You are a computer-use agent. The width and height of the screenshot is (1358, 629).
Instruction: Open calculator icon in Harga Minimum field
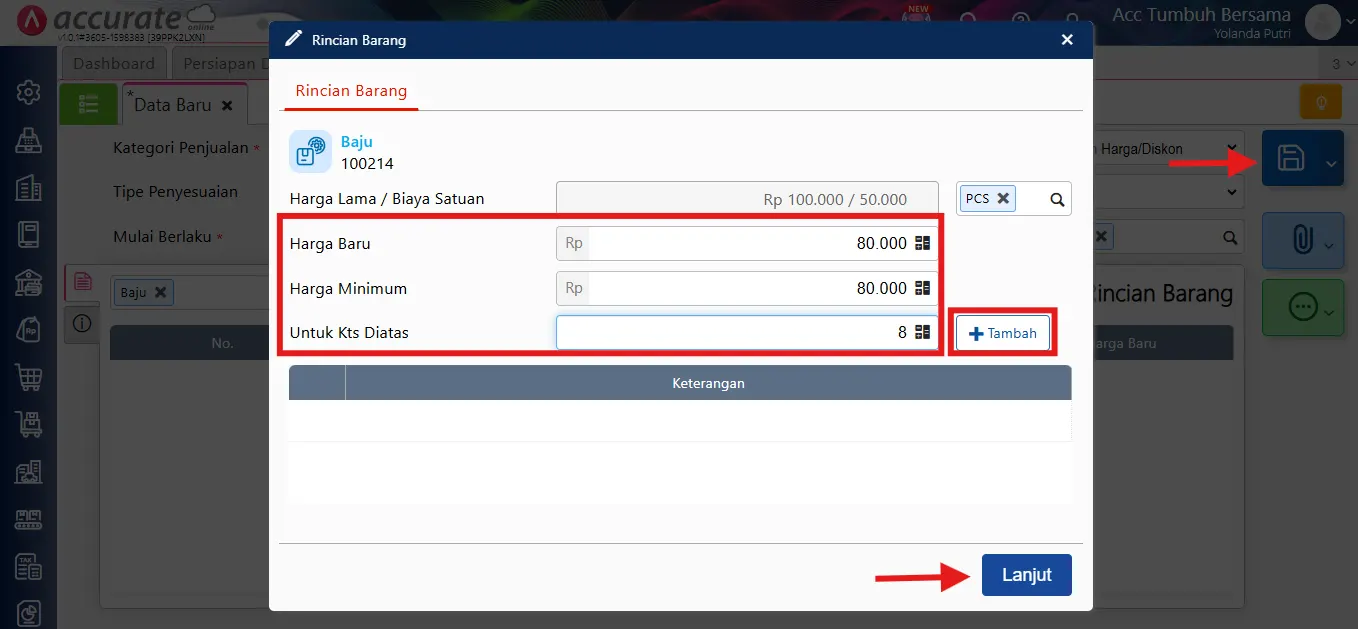click(922, 288)
